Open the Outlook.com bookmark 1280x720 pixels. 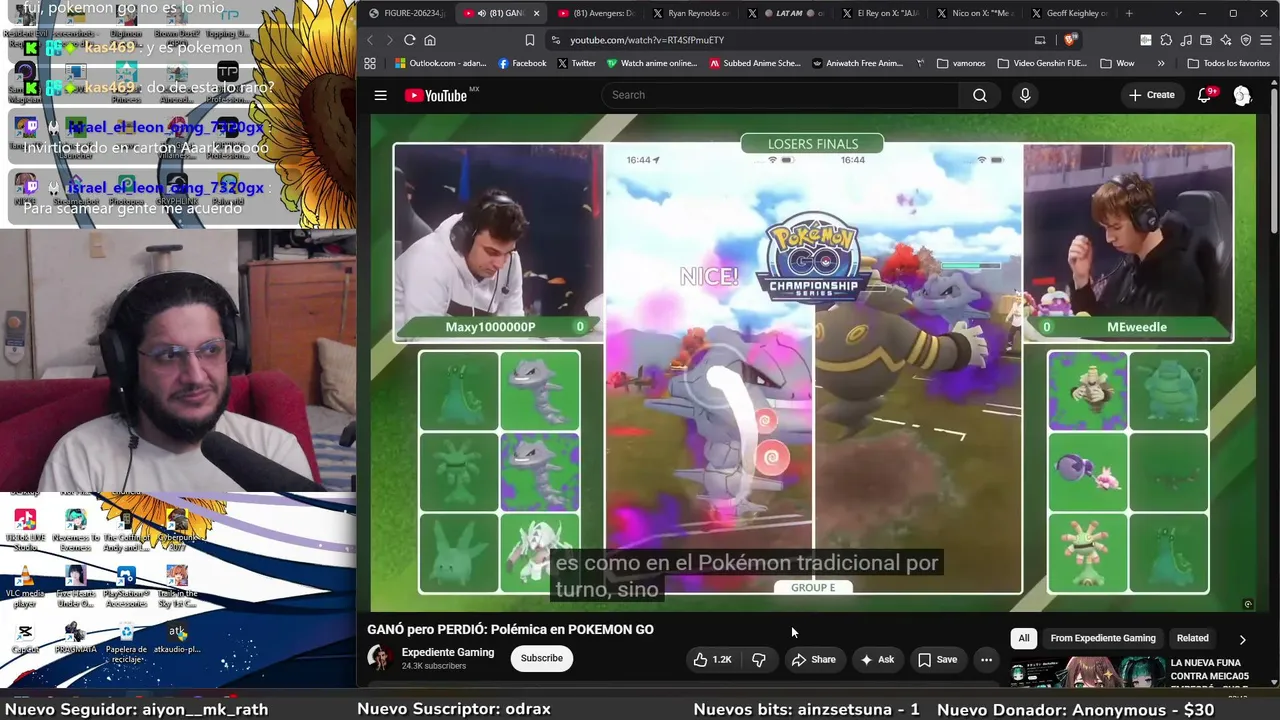[440, 63]
